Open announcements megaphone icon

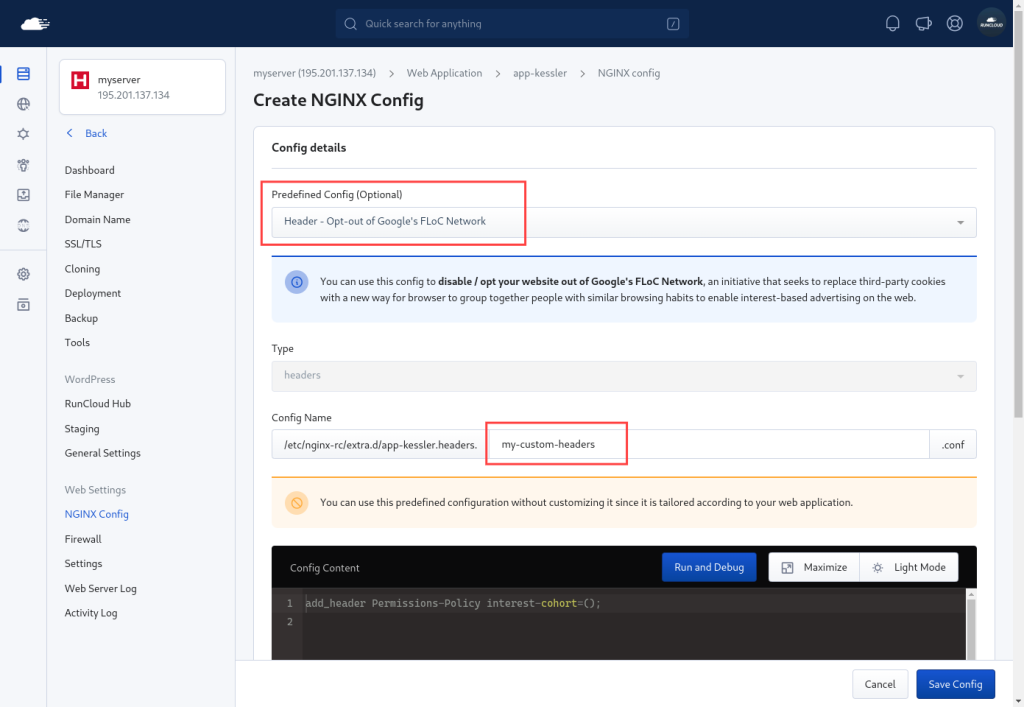click(x=923, y=24)
